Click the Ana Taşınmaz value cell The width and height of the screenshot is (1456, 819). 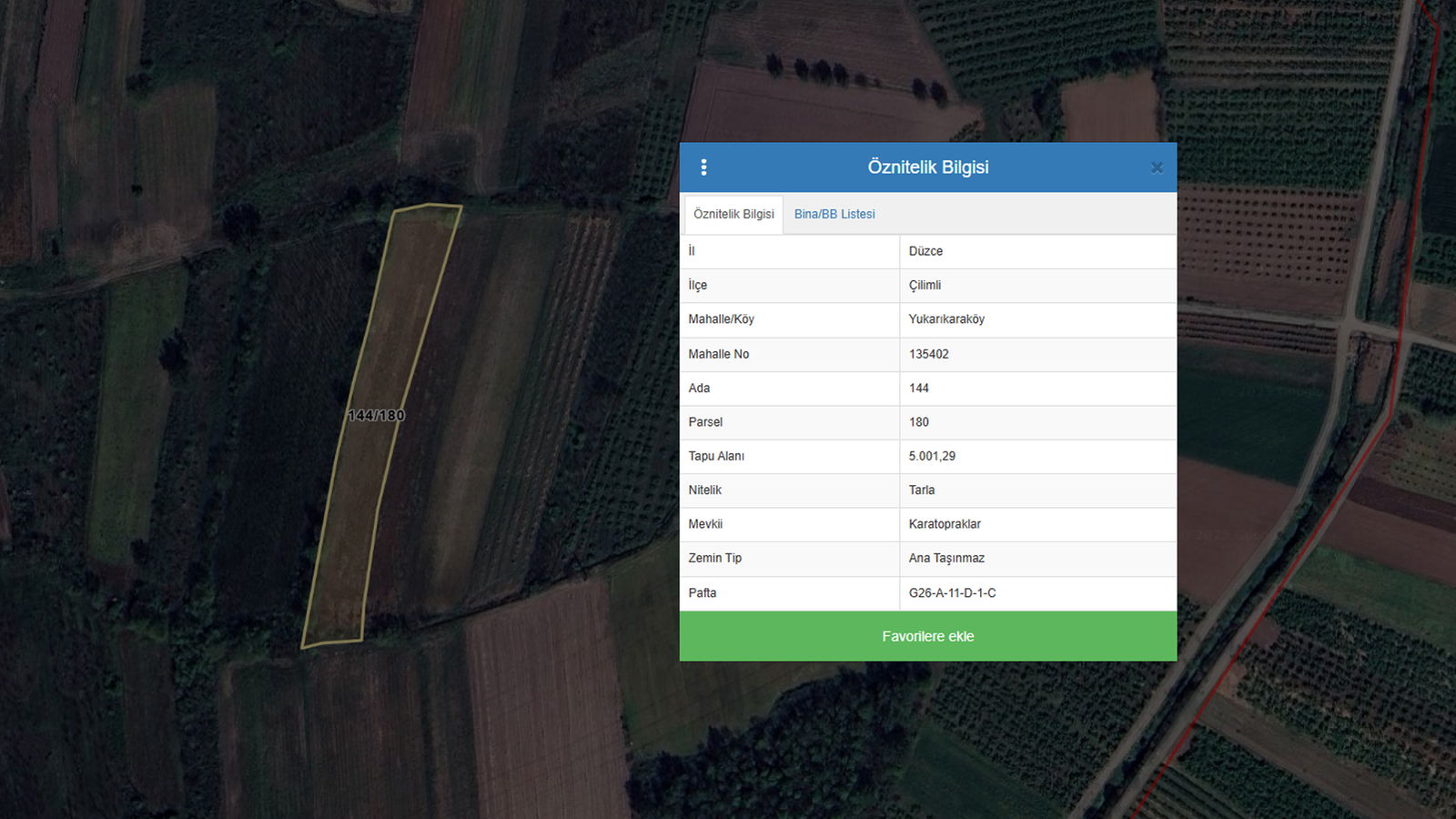click(946, 559)
